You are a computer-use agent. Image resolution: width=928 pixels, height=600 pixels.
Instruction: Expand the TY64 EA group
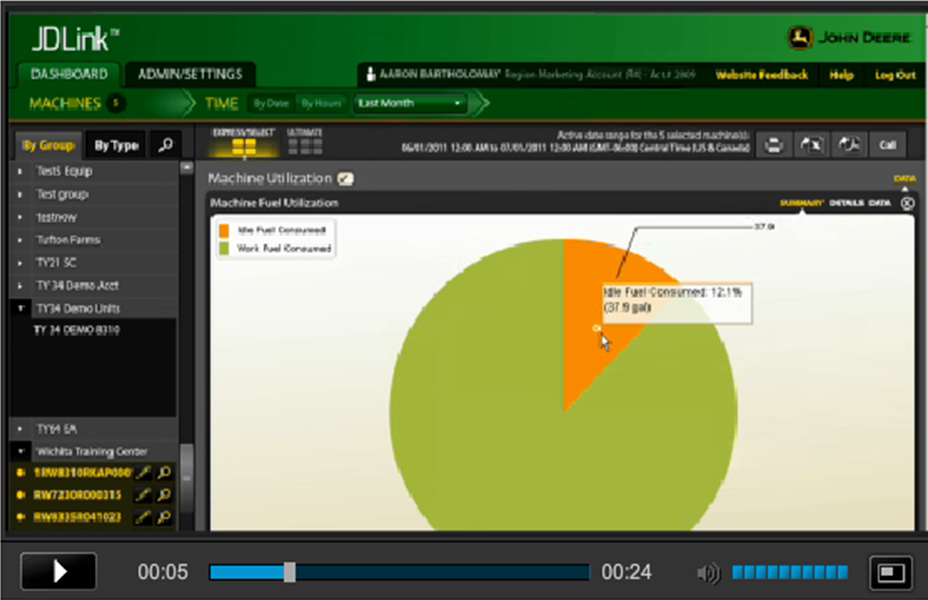coord(20,429)
